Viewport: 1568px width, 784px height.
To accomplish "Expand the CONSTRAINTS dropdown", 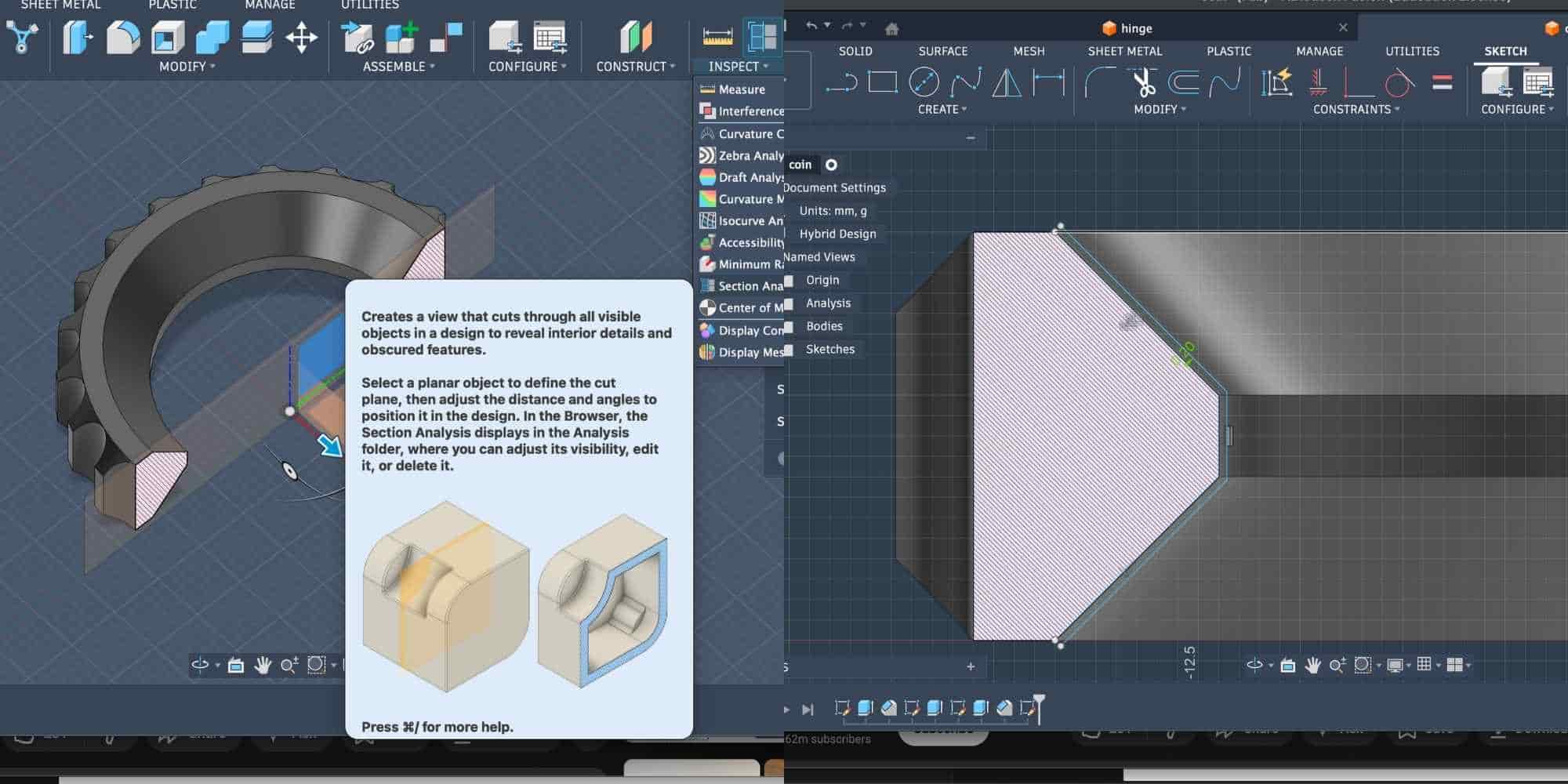I will (x=1356, y=109).
